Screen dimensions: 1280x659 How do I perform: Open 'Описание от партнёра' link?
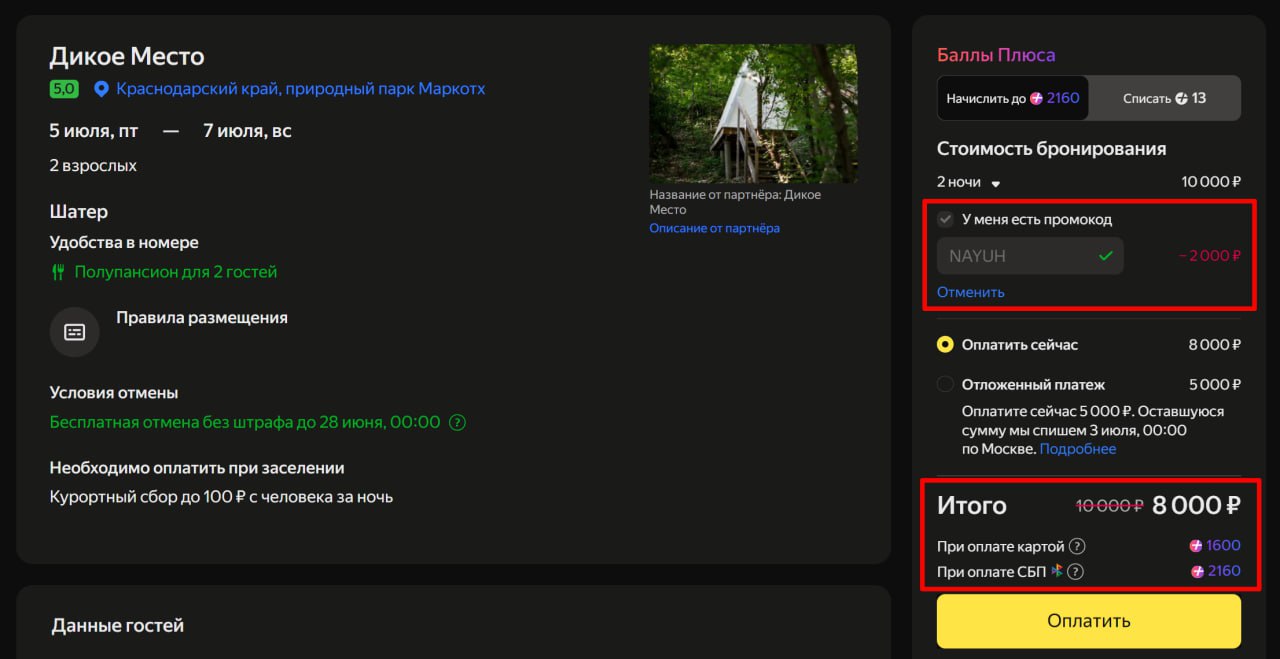pyautogui.click(x=714, y=228)
